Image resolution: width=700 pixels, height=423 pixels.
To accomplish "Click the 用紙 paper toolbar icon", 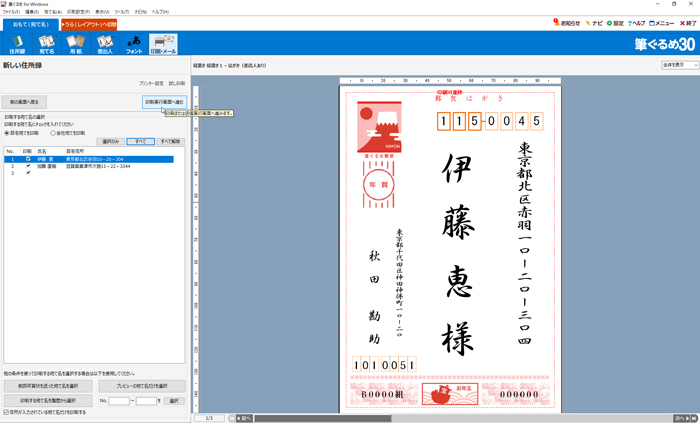I will coord(75,44).
